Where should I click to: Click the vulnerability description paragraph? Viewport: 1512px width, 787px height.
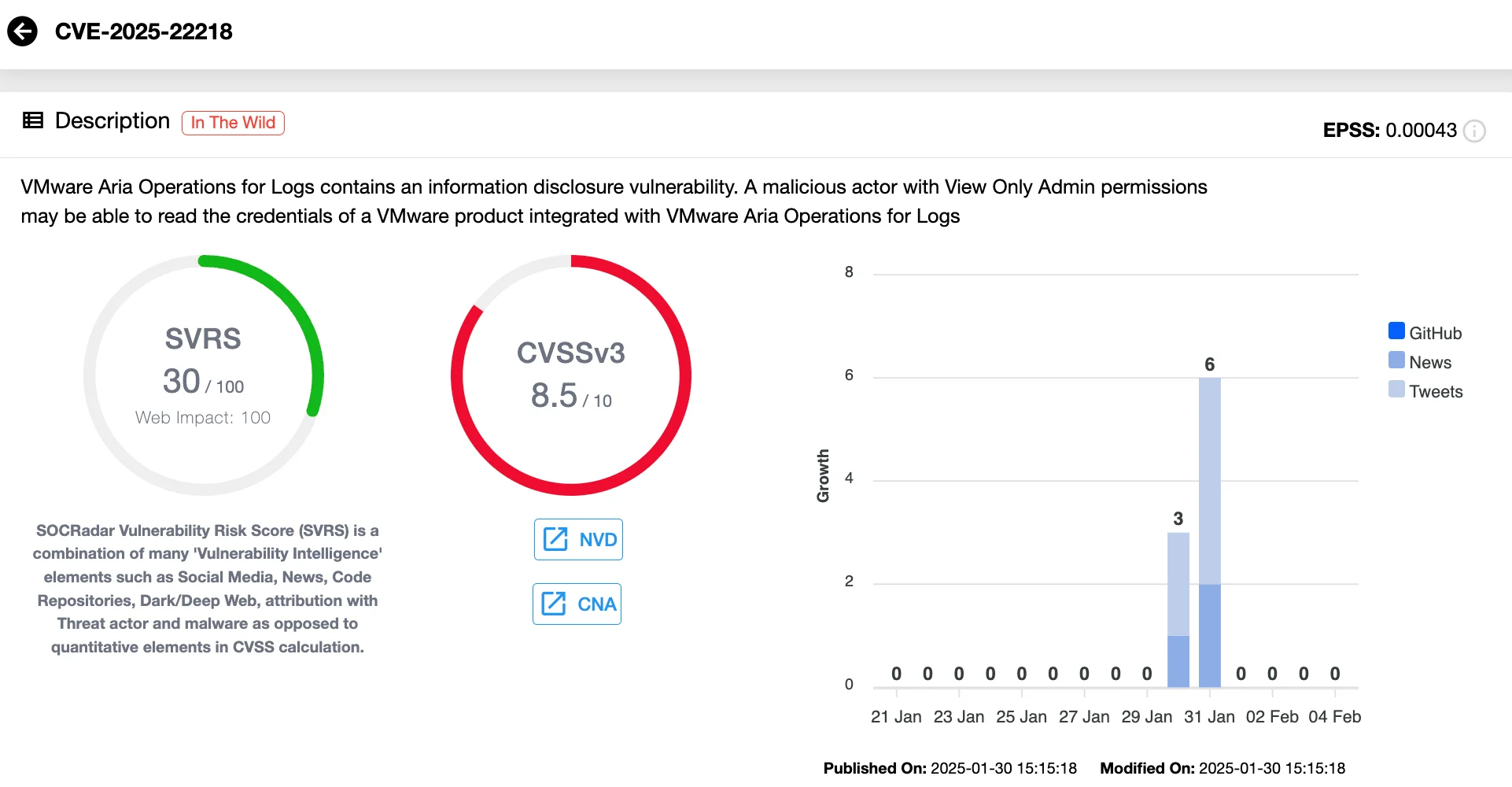tap(614, 201)
